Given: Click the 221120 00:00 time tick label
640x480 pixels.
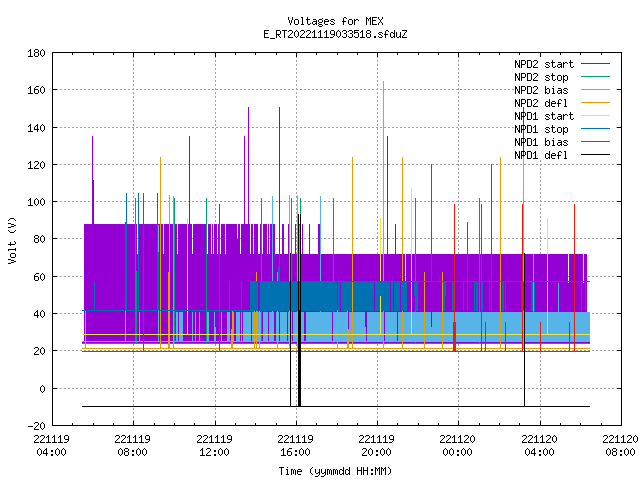Looking at the screenshot, I should click(458, 446).
